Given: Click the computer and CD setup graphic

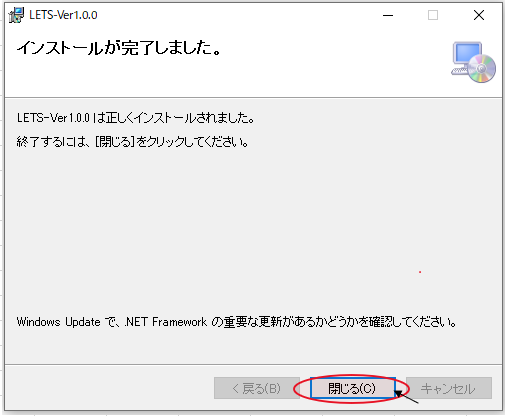Looking at the screenshot, I should pyautogui.click(x=473, y=62).
